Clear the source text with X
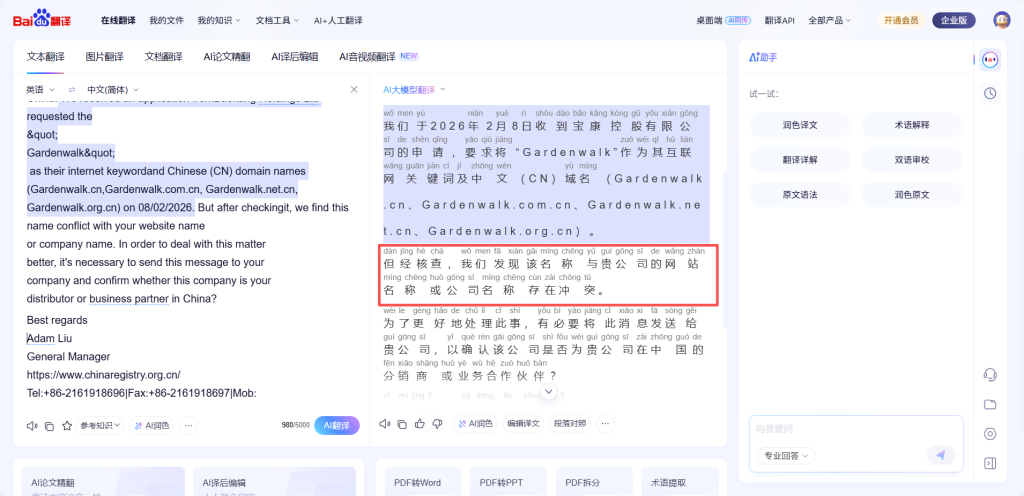The image size is (1024, 496). (x=354, y=89)
